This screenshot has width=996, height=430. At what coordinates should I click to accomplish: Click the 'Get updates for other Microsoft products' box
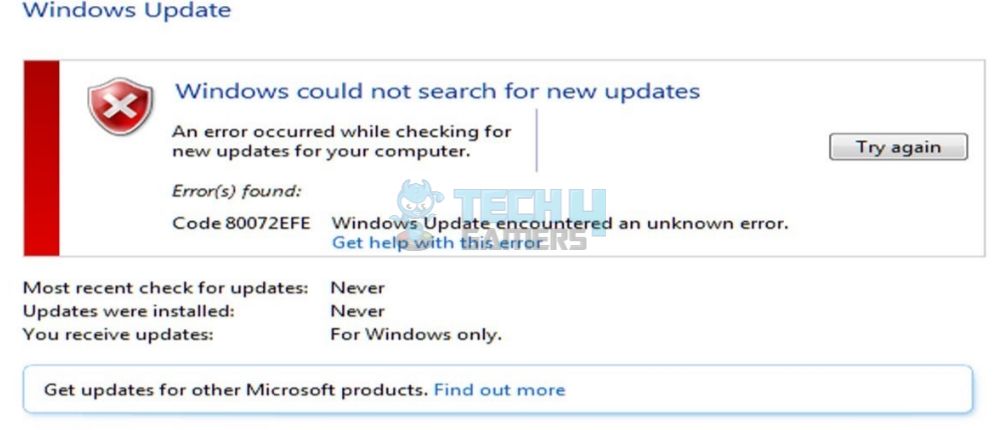(497, 389)
